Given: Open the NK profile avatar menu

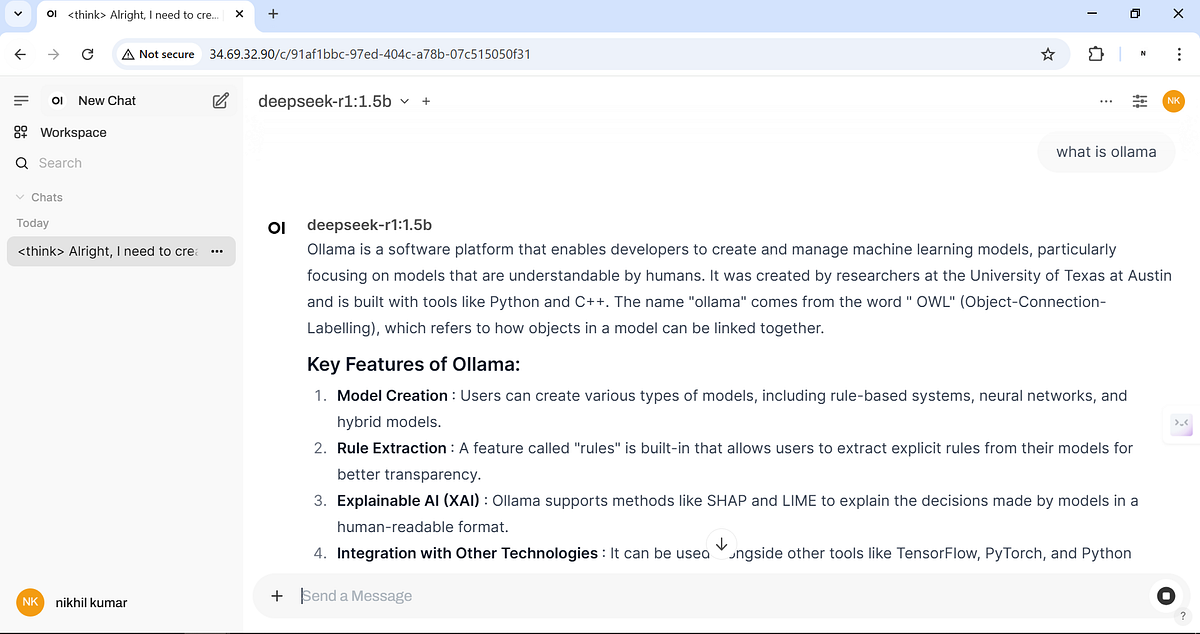Looking at the screenshot, I should (x=1173, y=101).
